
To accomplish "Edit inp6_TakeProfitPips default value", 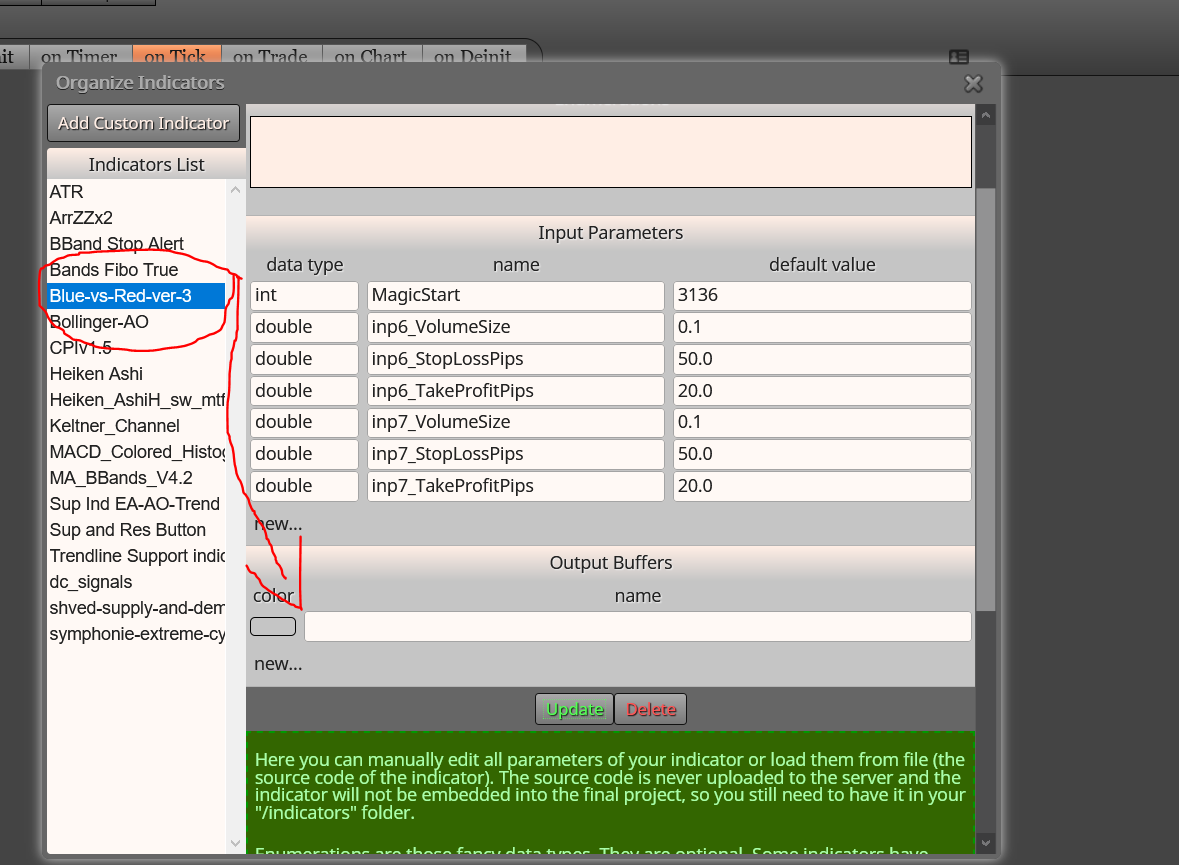I will pos(822,391).
